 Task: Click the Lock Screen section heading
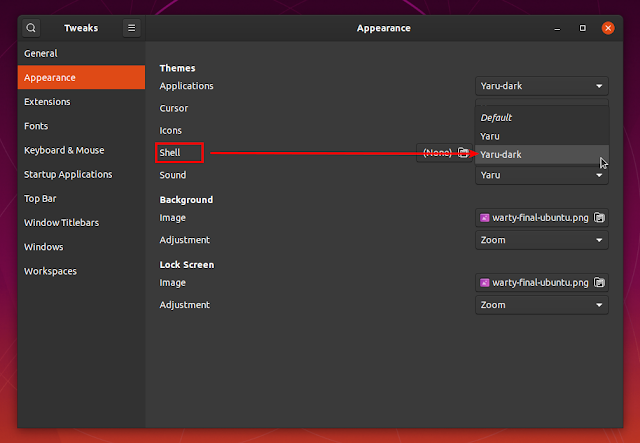[x=187, y=265]
